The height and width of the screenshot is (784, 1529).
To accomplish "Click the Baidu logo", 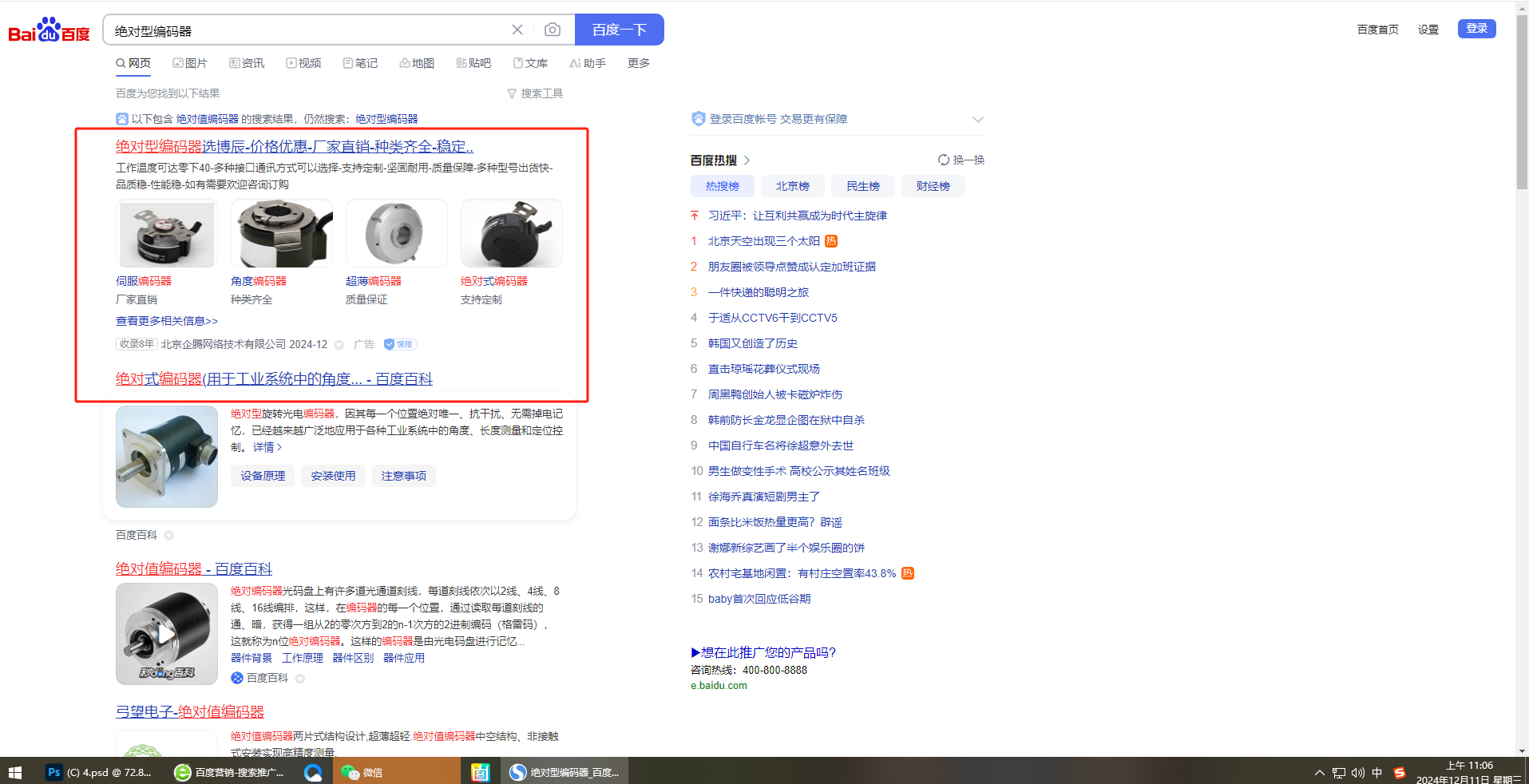I will (49, 30).
